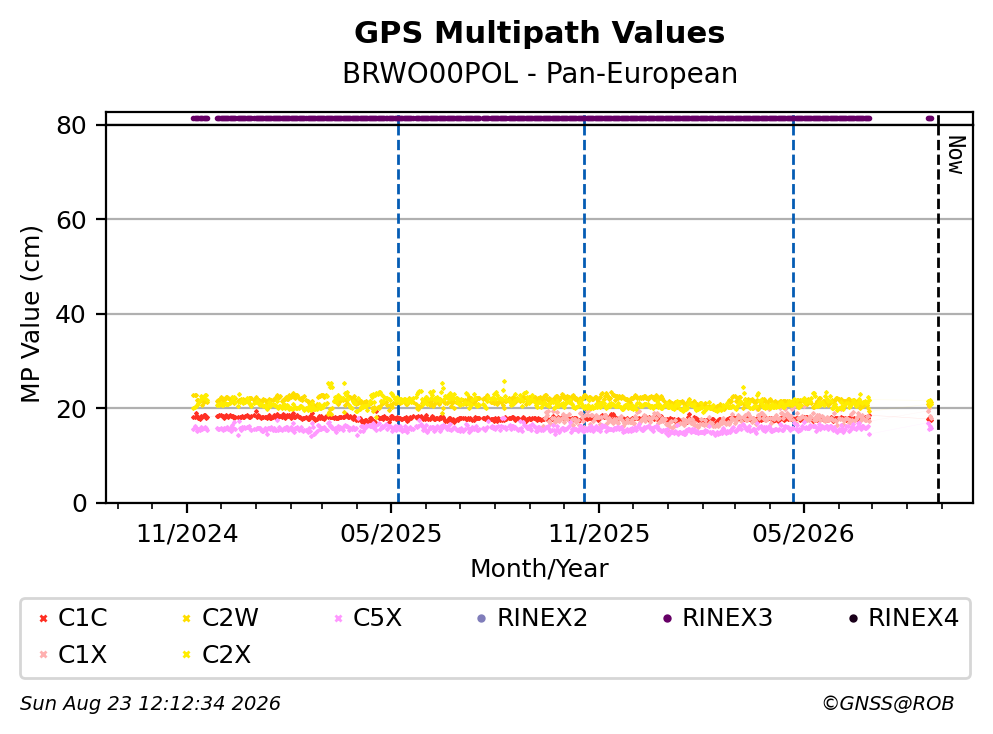Click the RINEX3 purple legend dot

(x=667, y=618)
